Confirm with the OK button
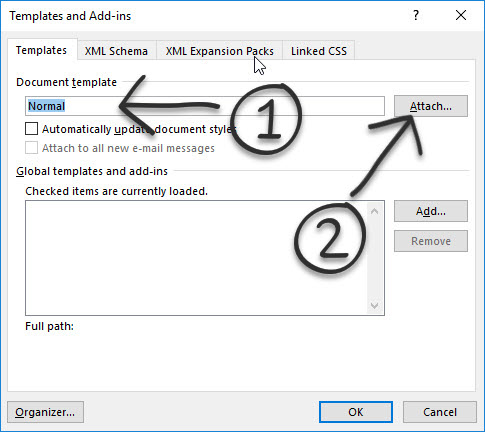The width and height of the screenshot is (485, 432). tap(356, 412)
